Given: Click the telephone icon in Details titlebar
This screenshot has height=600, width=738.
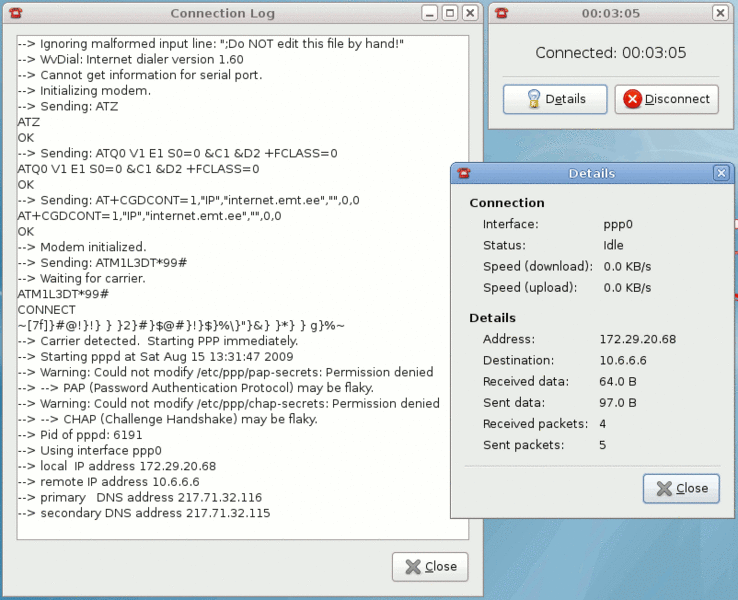Looking at the screenshot, I should 464,173.
